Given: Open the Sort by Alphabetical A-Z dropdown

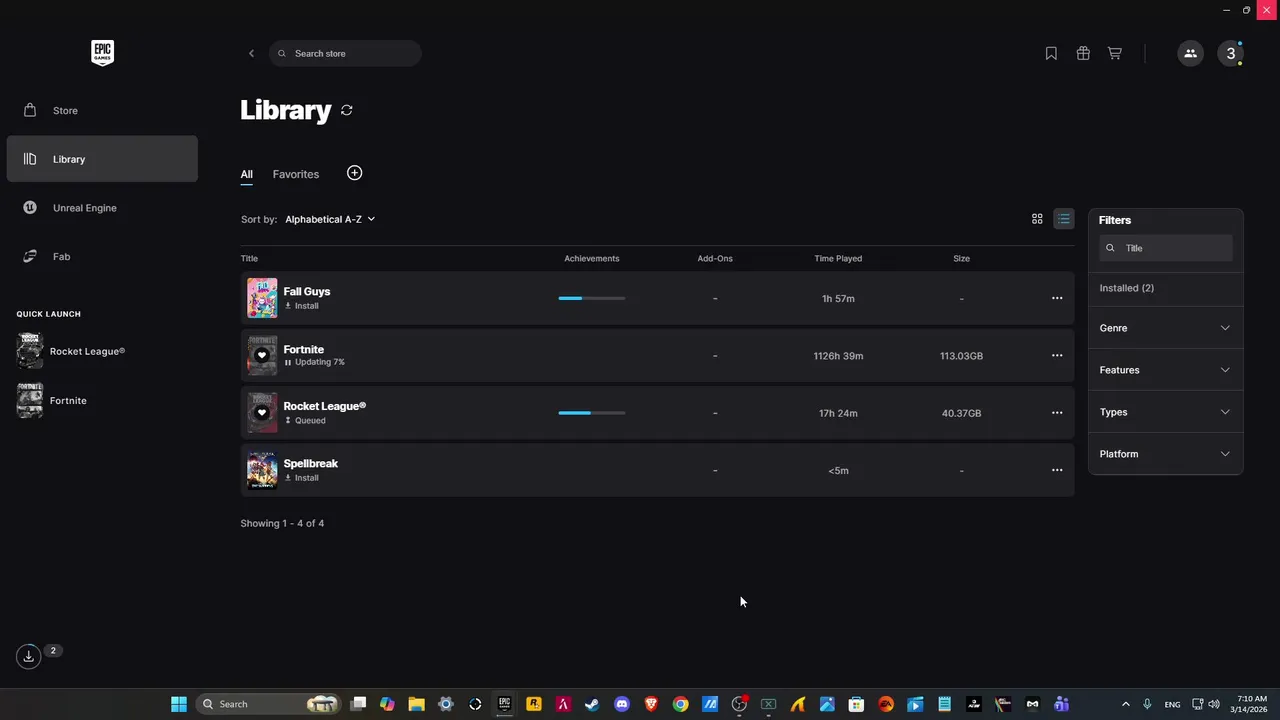Looking at the screenshot, I should tap(330, 219).
